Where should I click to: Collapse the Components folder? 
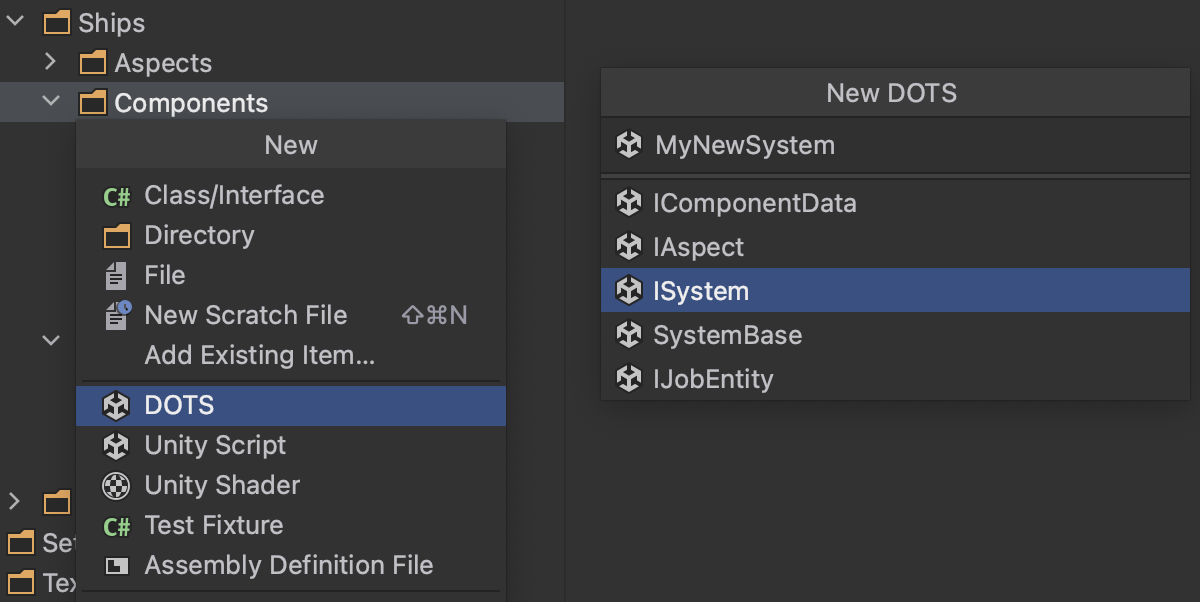[48, 102]
